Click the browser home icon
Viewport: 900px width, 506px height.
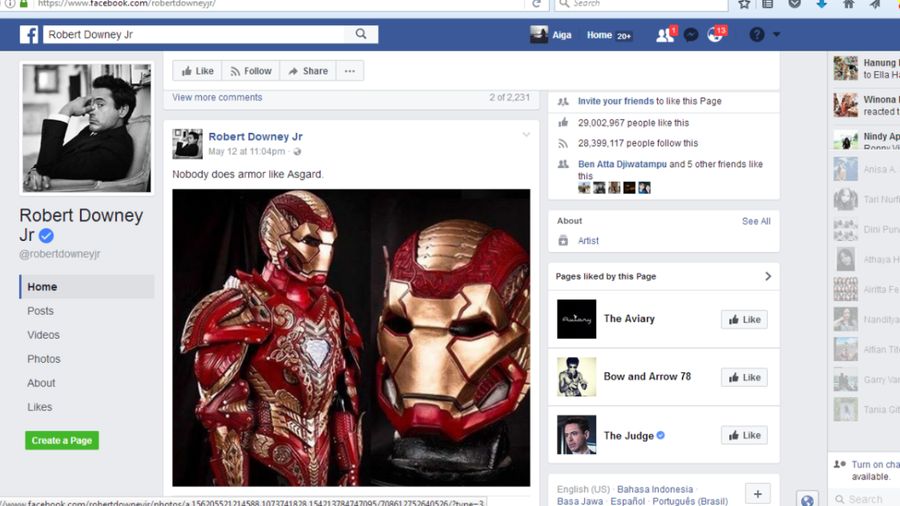tap(848, 4)
